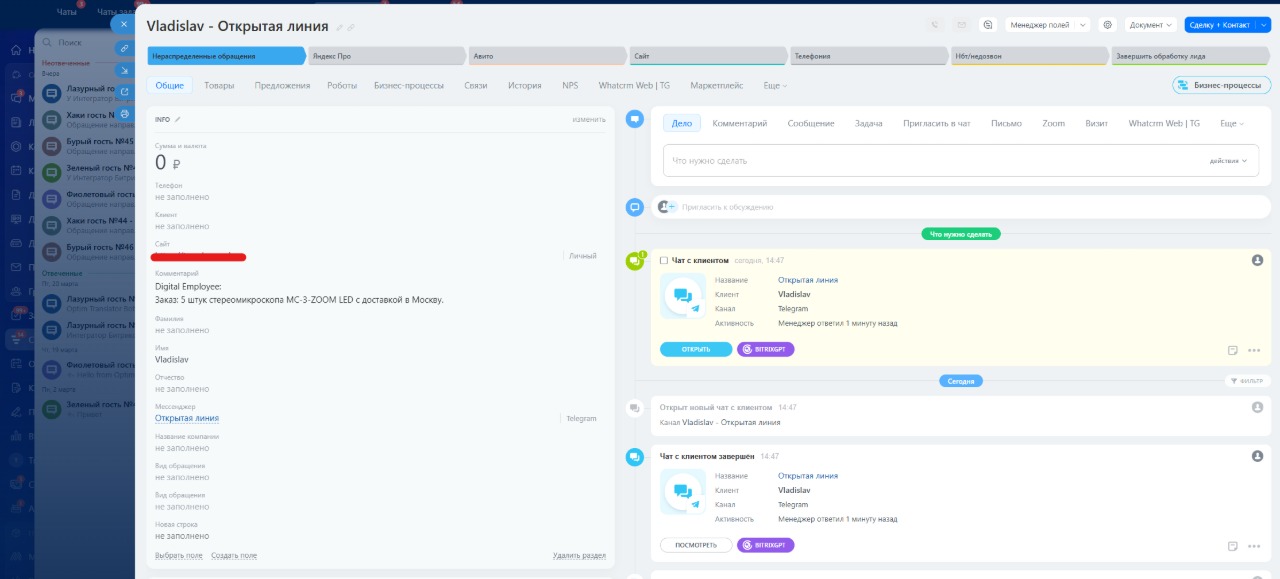Viewport: 1280px width, 579px height.
Task: Click the 'Посмотреть' button on the completed chat
Action: (x=695, y=545)
